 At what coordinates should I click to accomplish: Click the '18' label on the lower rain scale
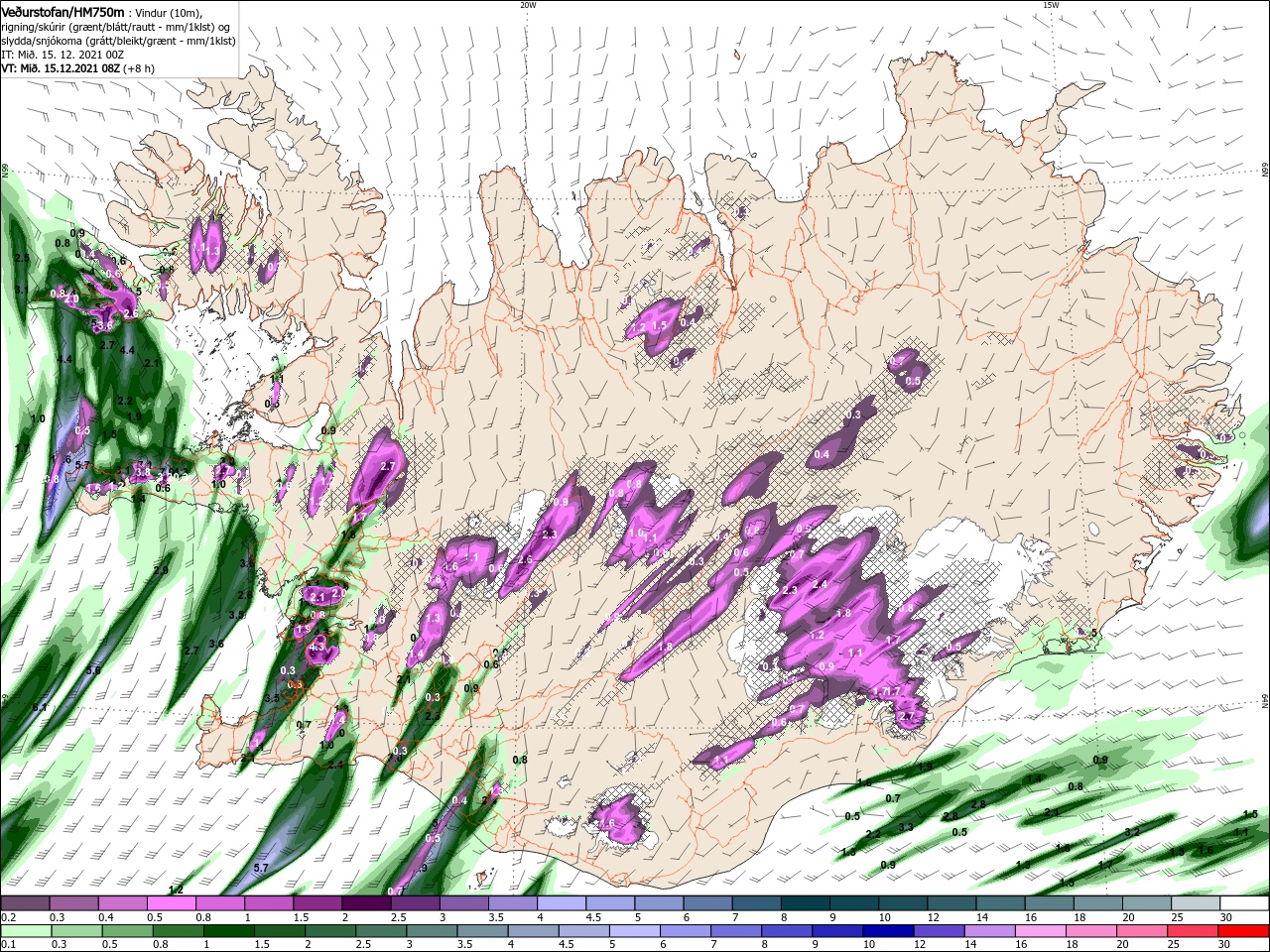1073,945
